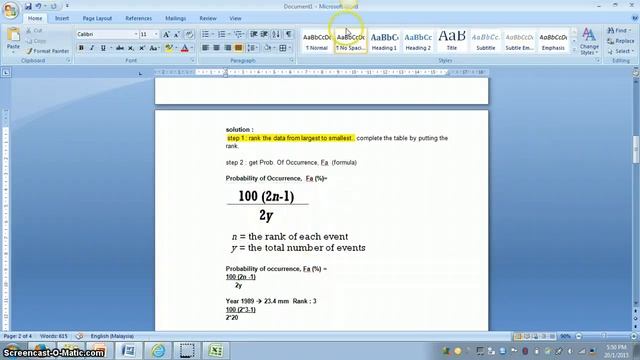Apply the red font color
The height and width of the screenshot is (360, 640).
[x=184, y=48]
